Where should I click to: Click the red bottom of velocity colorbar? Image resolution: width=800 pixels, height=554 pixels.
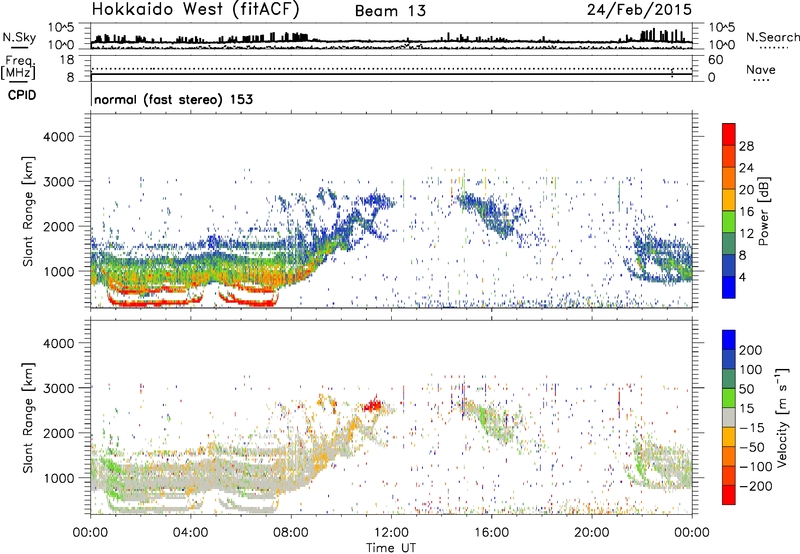729,495
